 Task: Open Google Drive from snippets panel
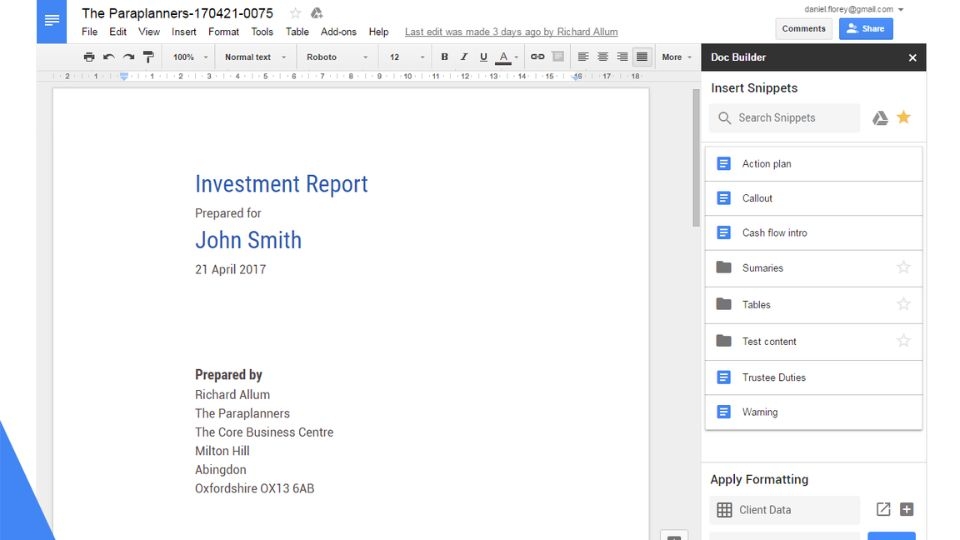[x=880, y=118]
